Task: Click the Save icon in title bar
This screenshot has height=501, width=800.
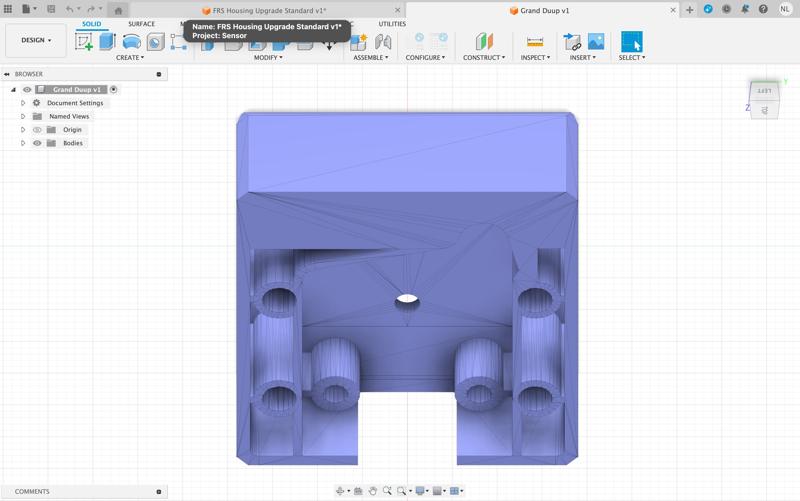Action: 51,9
